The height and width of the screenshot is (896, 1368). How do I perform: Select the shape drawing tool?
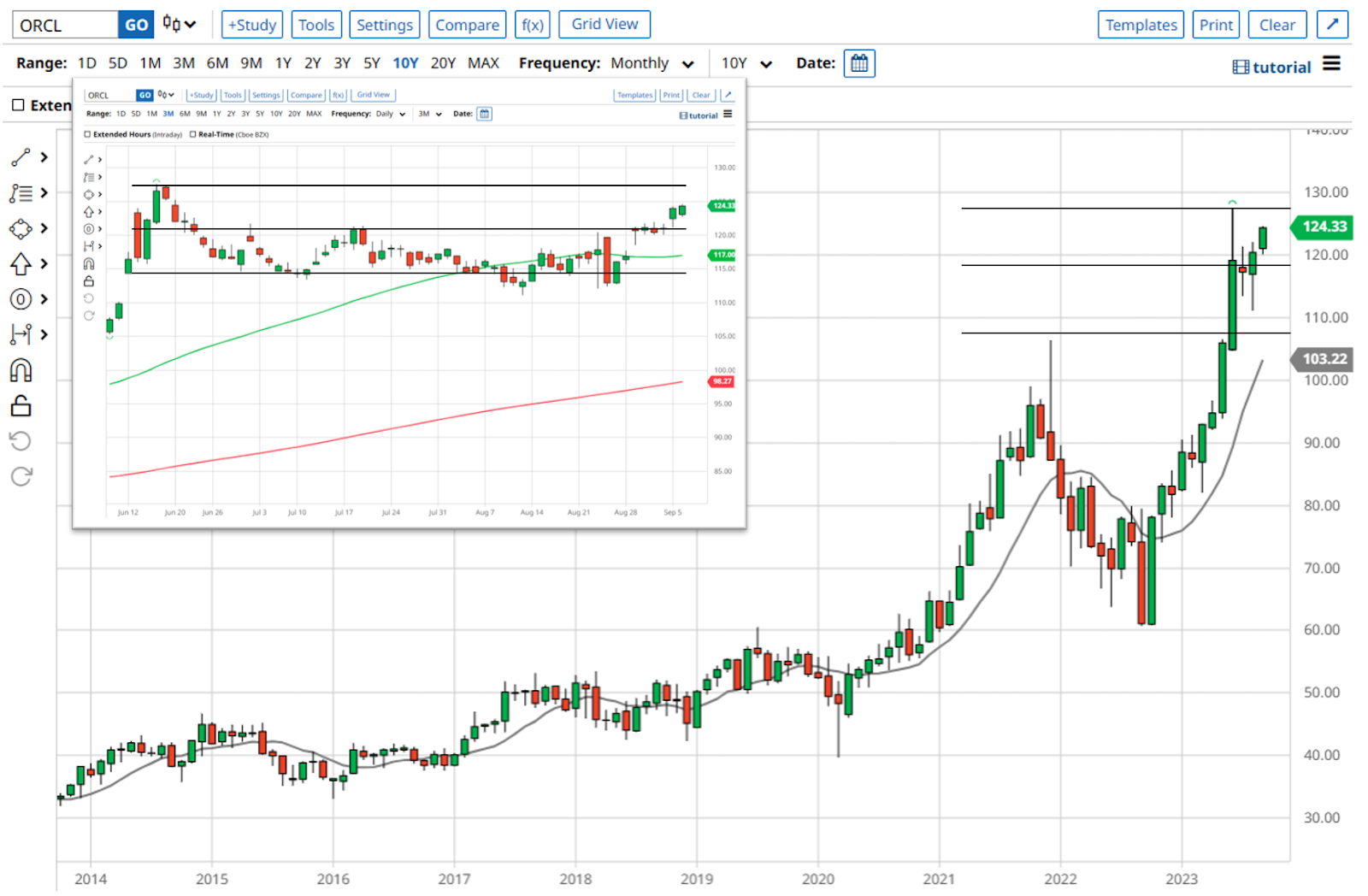click(x=19, y=228)
